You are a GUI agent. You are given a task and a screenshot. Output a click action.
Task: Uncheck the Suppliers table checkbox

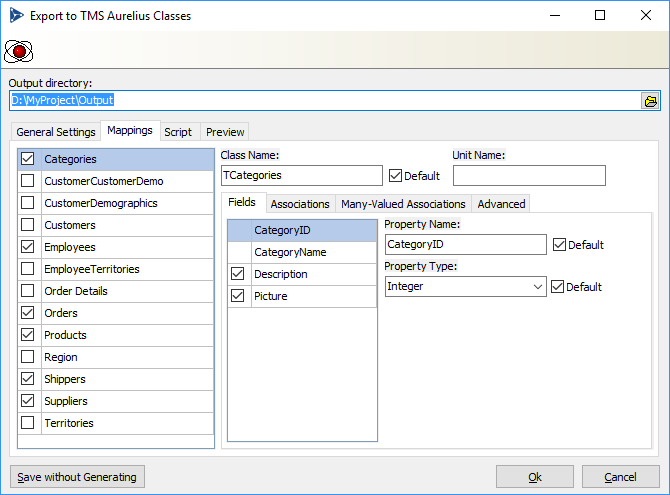(28, 401)
